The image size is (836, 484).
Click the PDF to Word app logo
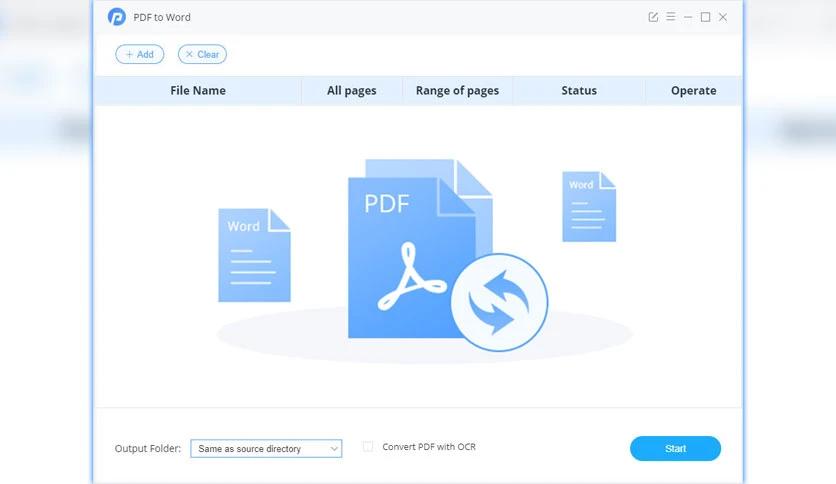coord(117,17)
